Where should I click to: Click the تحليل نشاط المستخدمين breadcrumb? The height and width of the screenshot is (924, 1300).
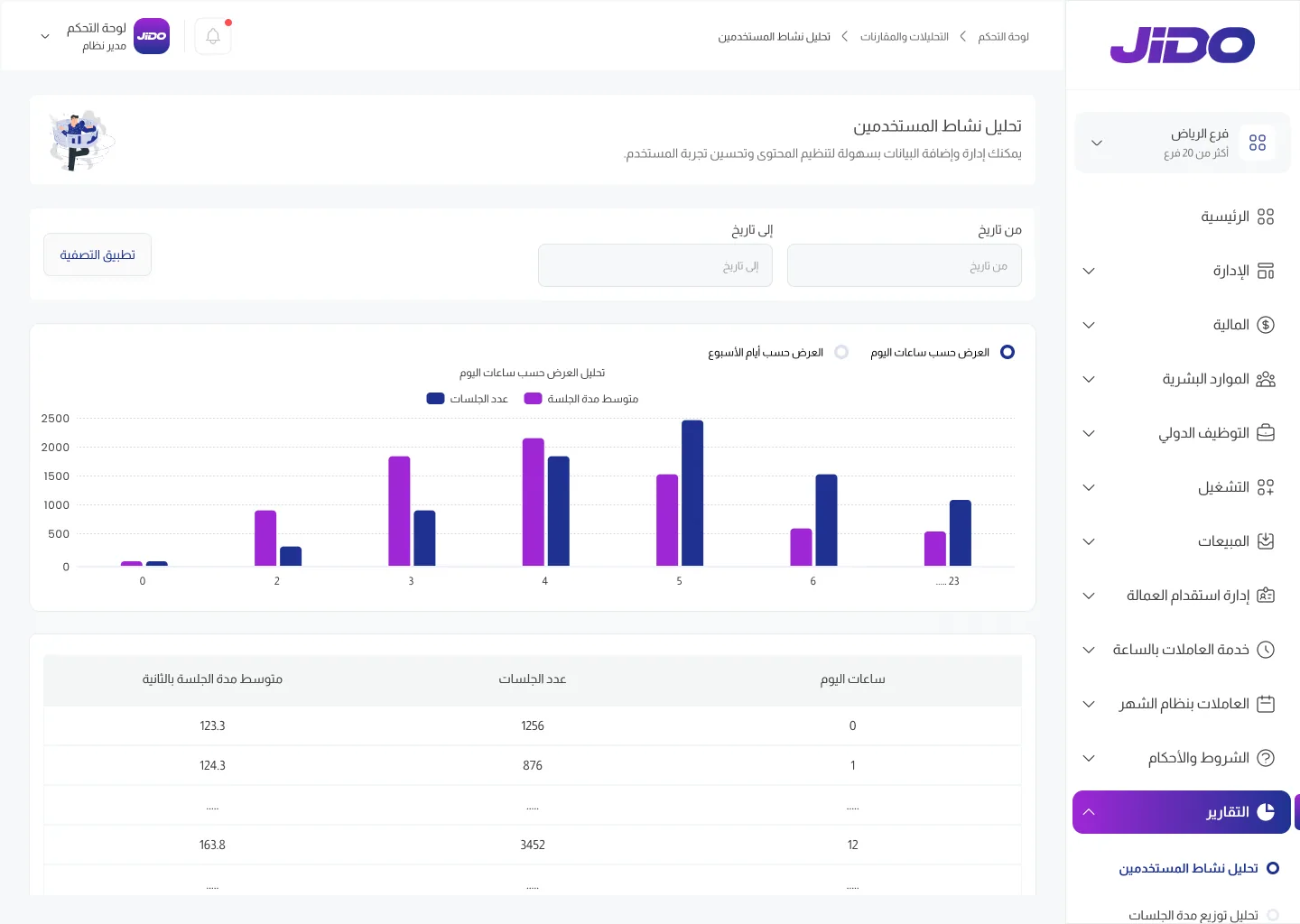point(775,37)
